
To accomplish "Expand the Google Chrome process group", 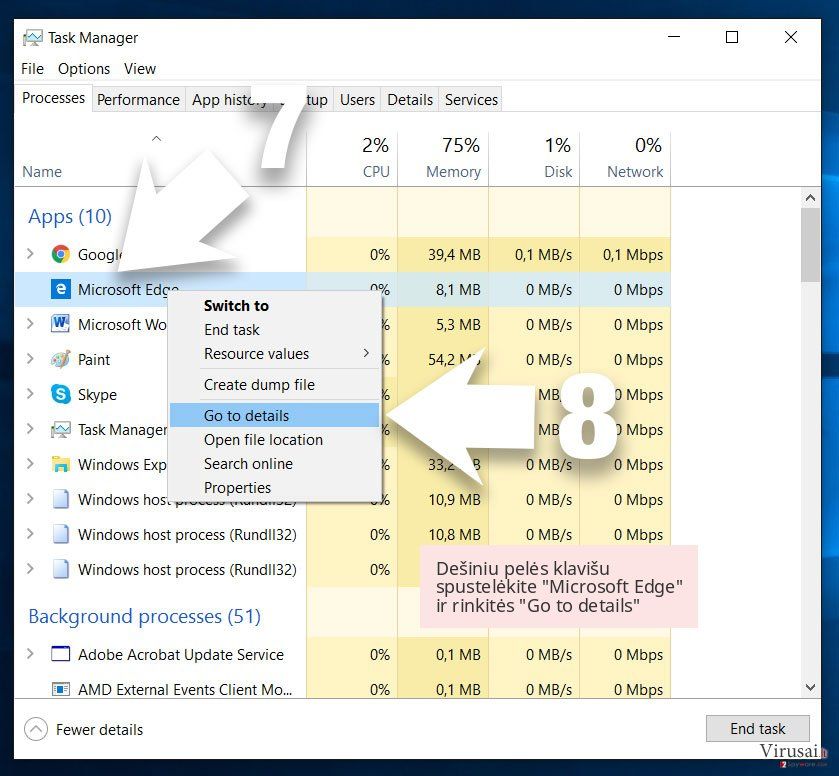I will pyautogui.click(x=30, y=254).
